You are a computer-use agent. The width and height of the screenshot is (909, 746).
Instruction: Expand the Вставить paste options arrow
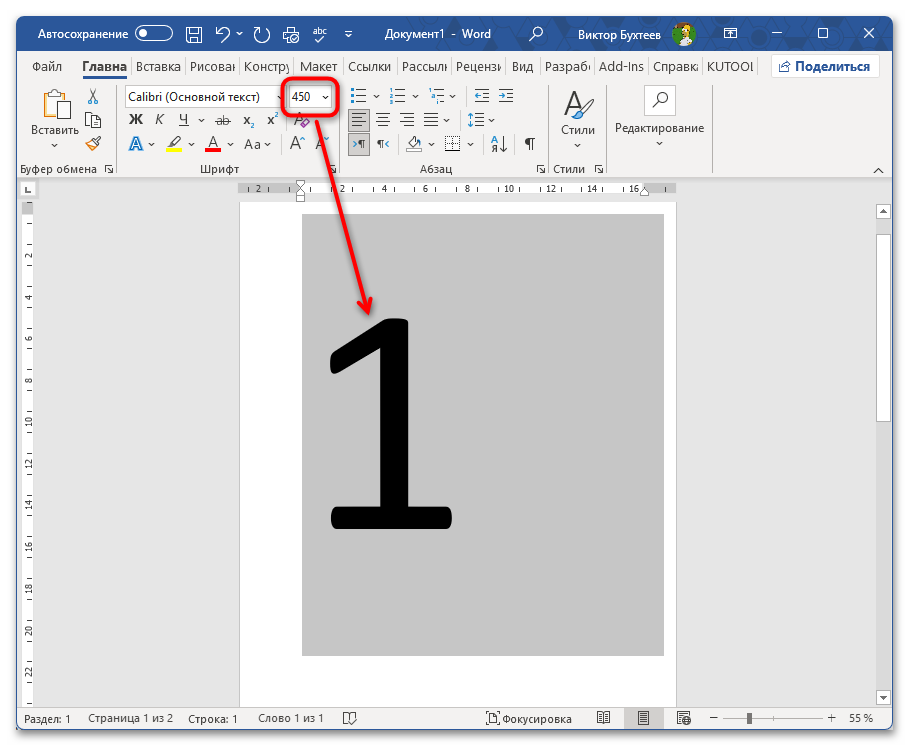pyautogui.click(x=55, y=146)
